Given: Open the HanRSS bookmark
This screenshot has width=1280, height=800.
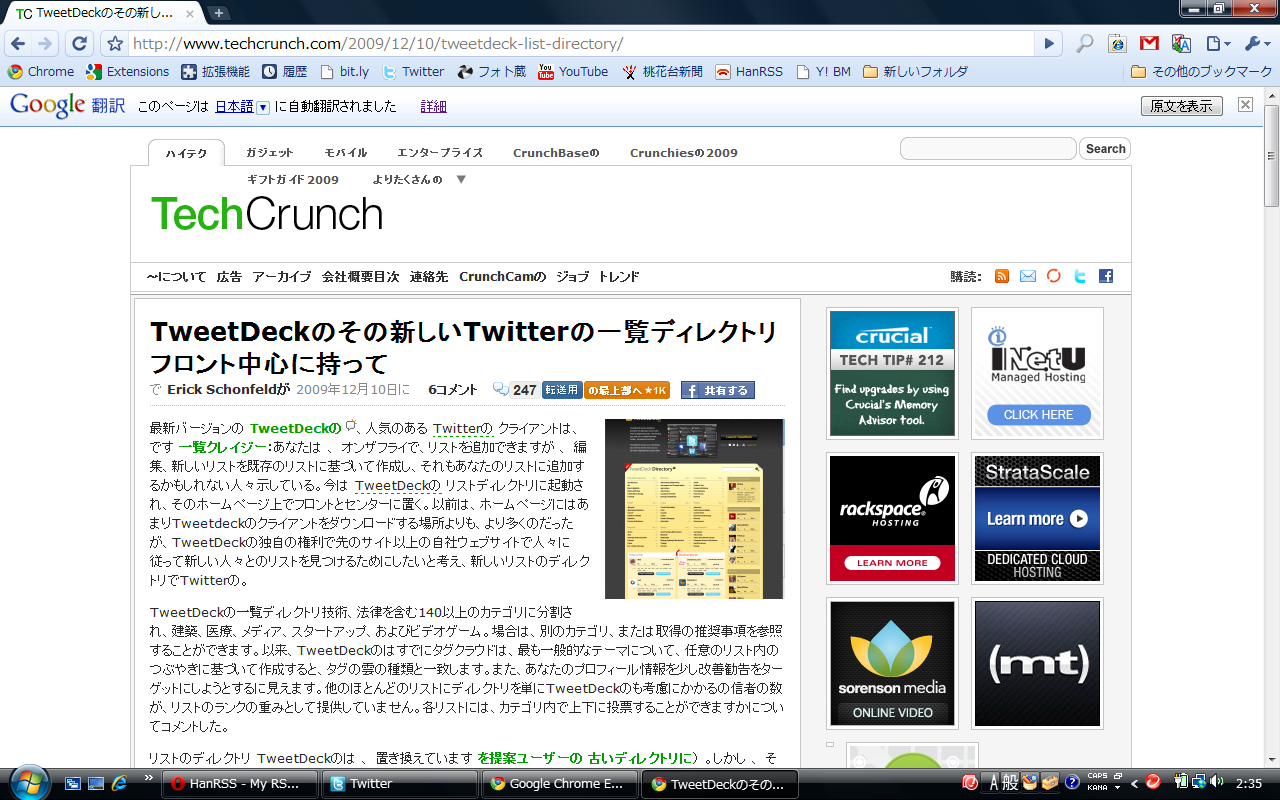Looking at the screenshot, I should (750, 72).
